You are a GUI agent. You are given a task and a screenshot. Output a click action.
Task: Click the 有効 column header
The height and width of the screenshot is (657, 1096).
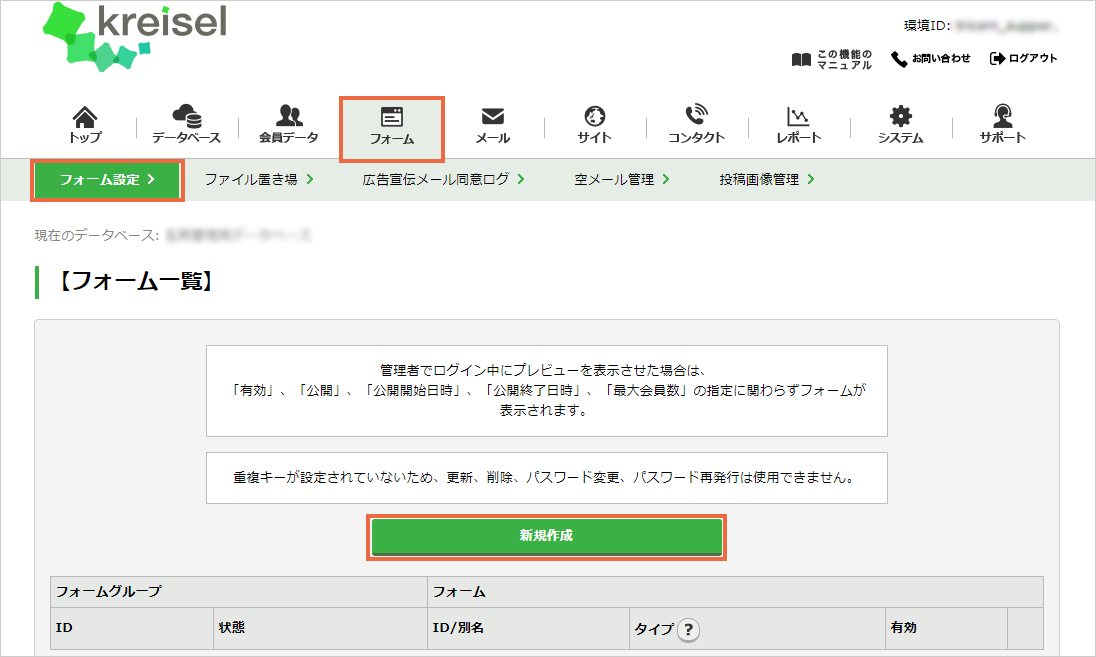(946, 628)
